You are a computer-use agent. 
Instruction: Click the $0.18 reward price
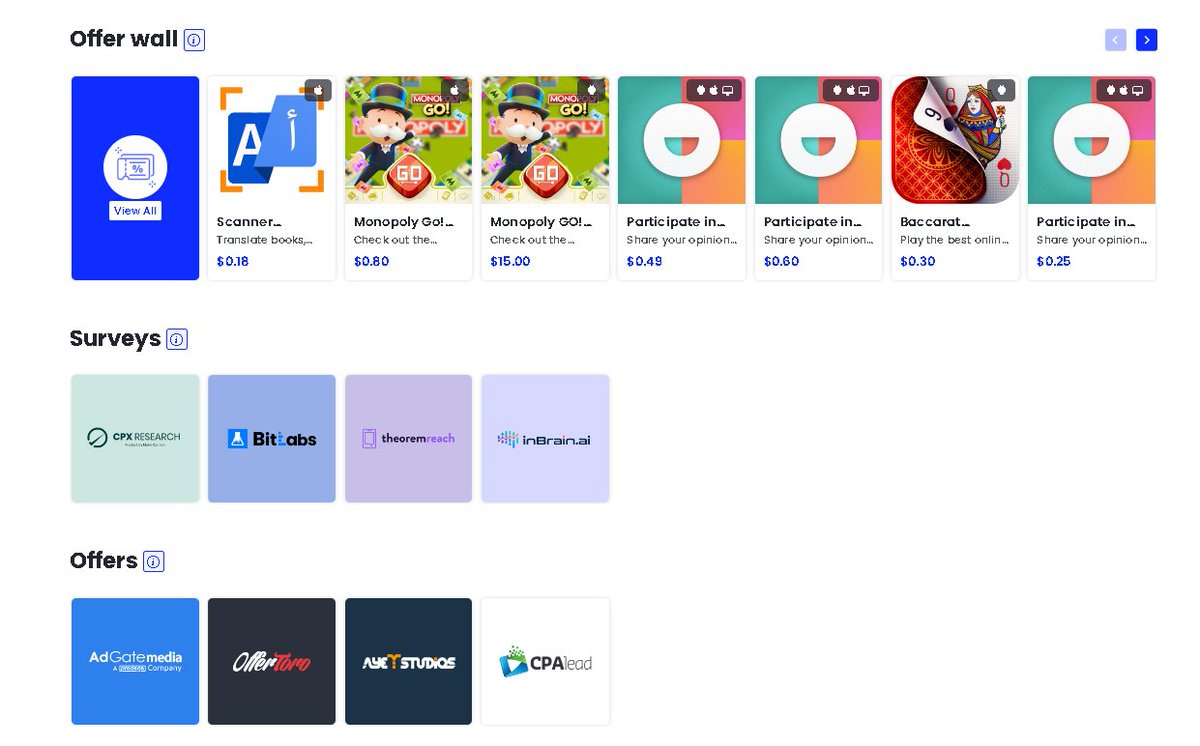point(233,262)
